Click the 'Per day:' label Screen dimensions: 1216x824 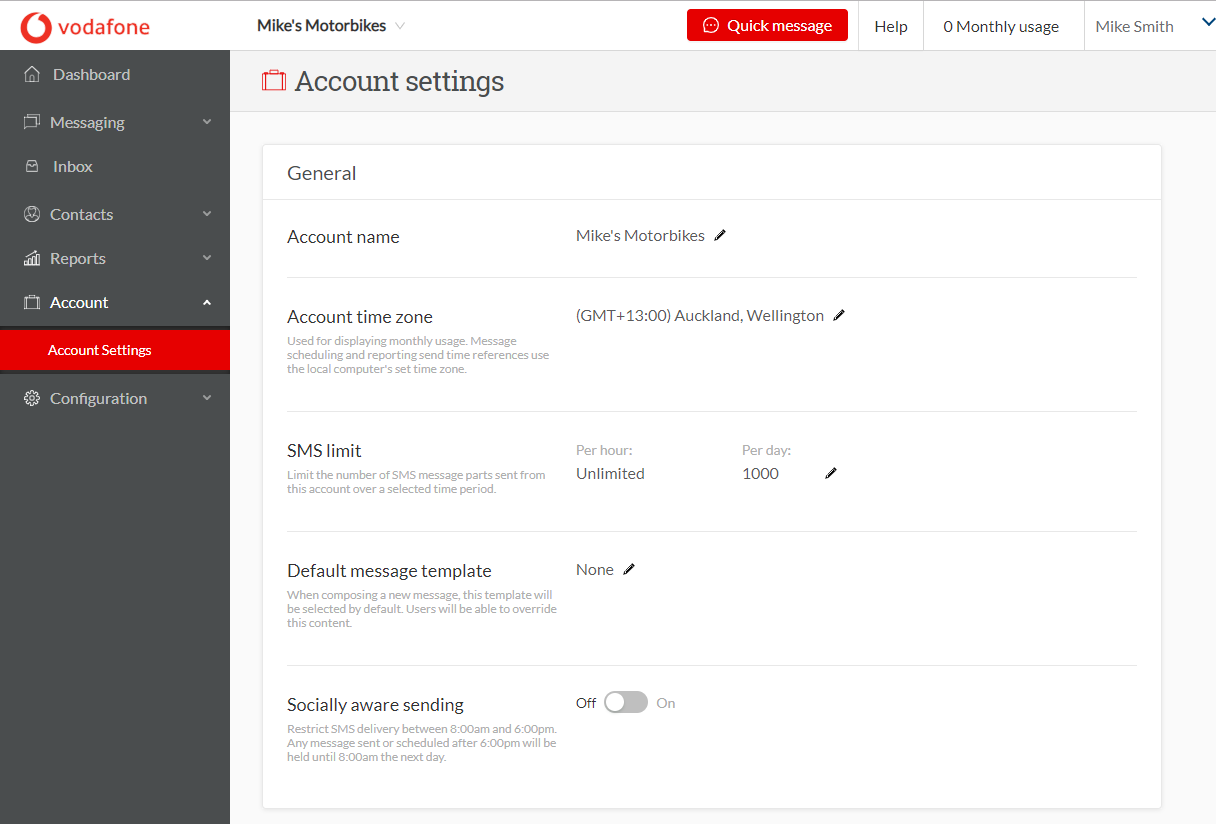[766, 450]
